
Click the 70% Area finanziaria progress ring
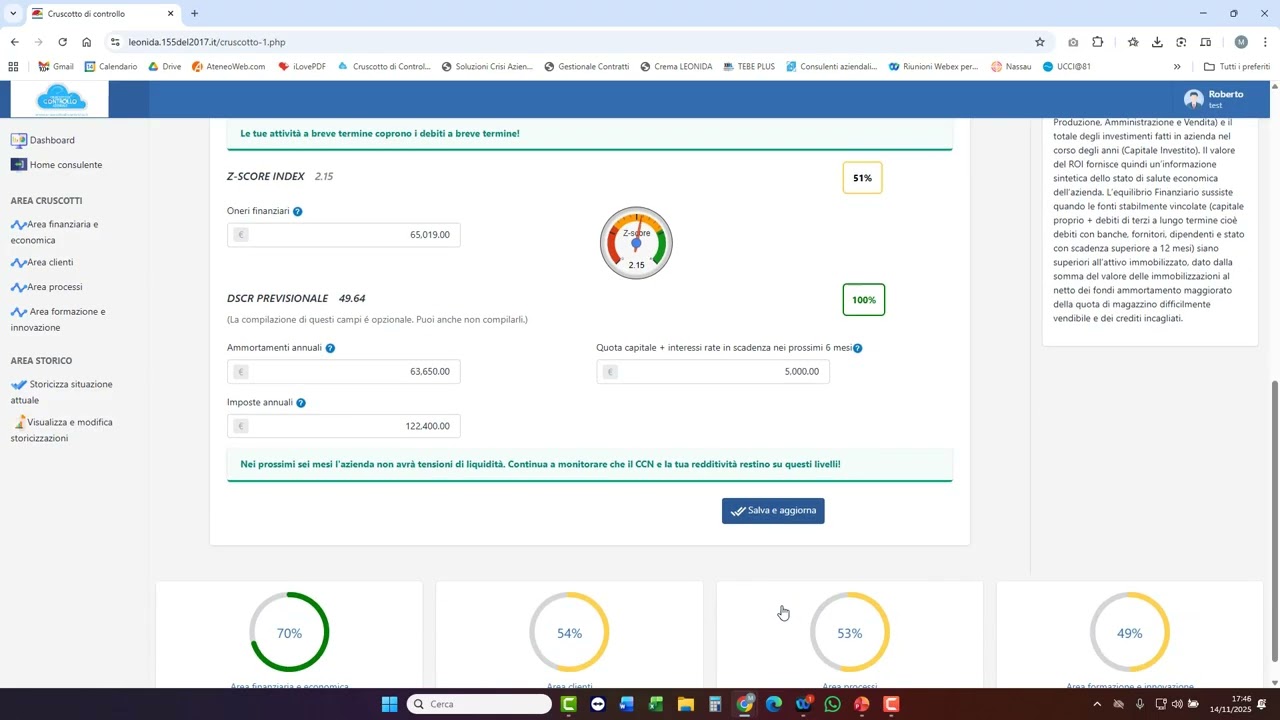[x=289, y=632]
